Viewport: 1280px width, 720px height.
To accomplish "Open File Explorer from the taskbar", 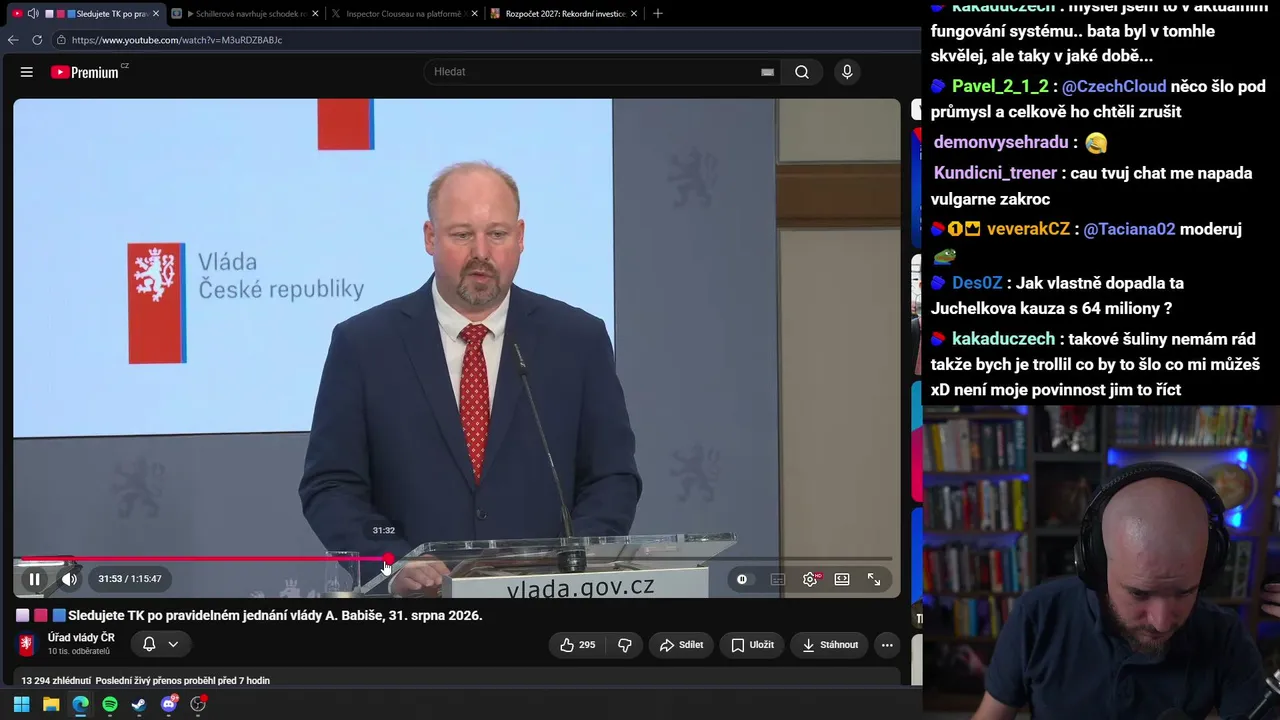I will click(51, 704).
